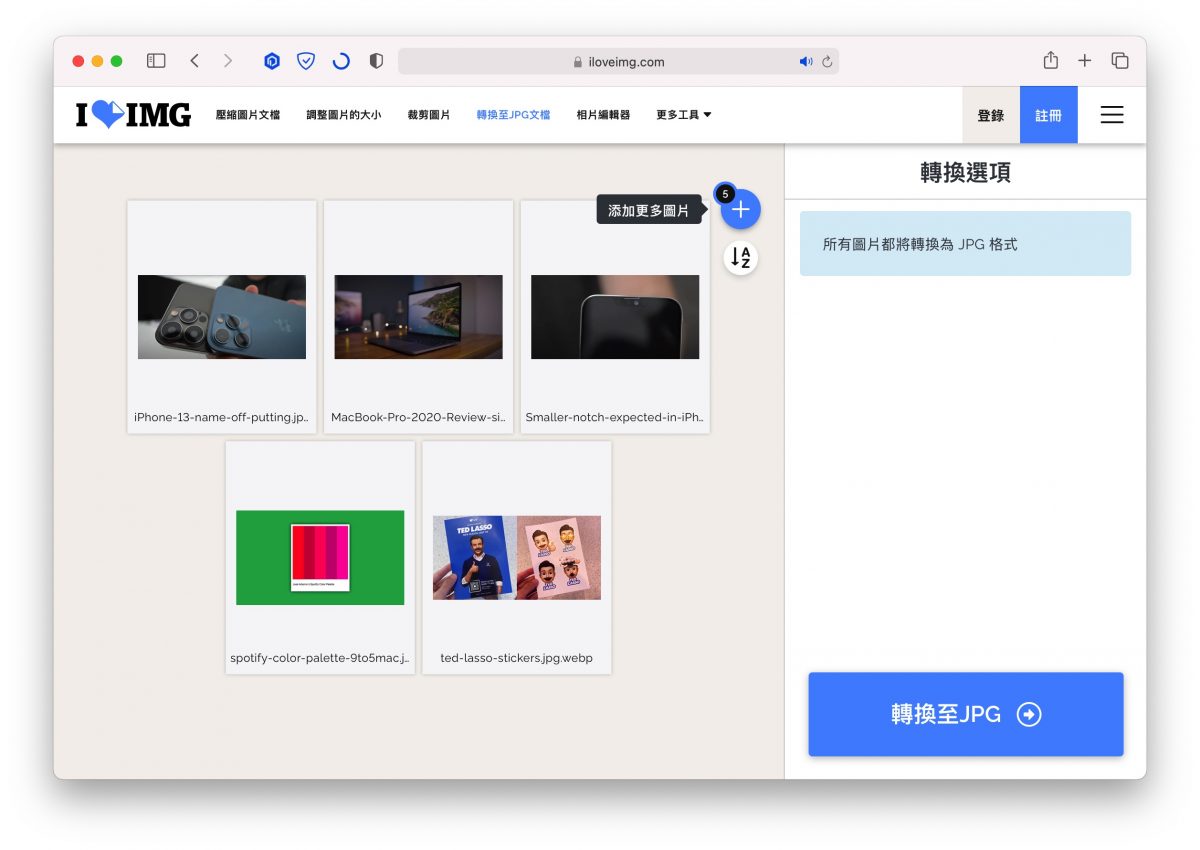Select Smaller-notch-expected image thumbnail

[x=615, y=317]
